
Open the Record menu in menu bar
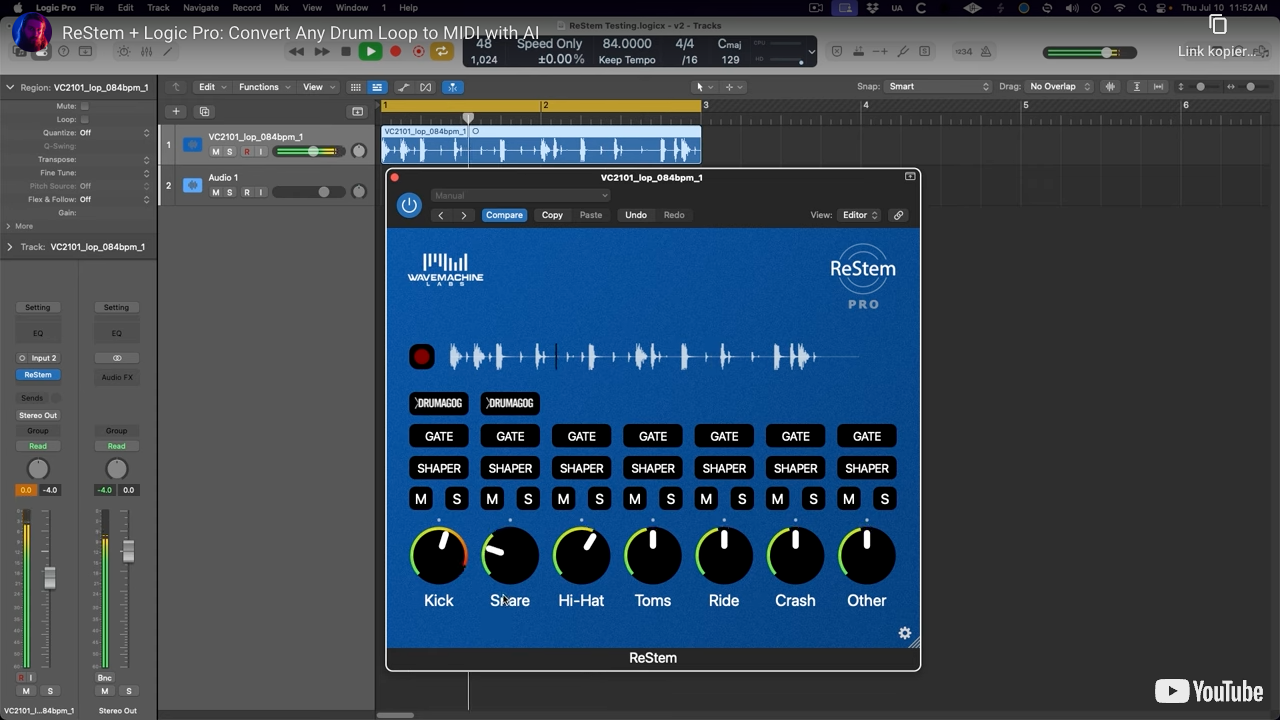(246, 8)
